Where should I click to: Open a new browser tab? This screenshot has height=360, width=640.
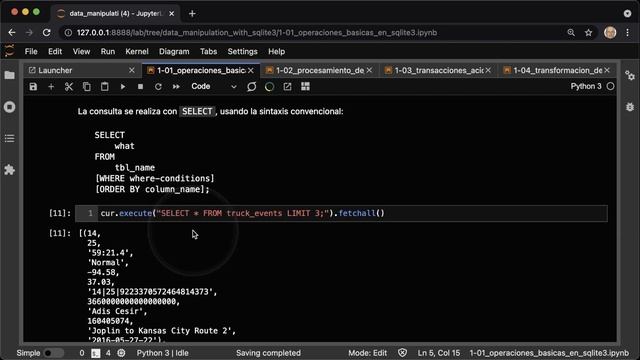192,13
